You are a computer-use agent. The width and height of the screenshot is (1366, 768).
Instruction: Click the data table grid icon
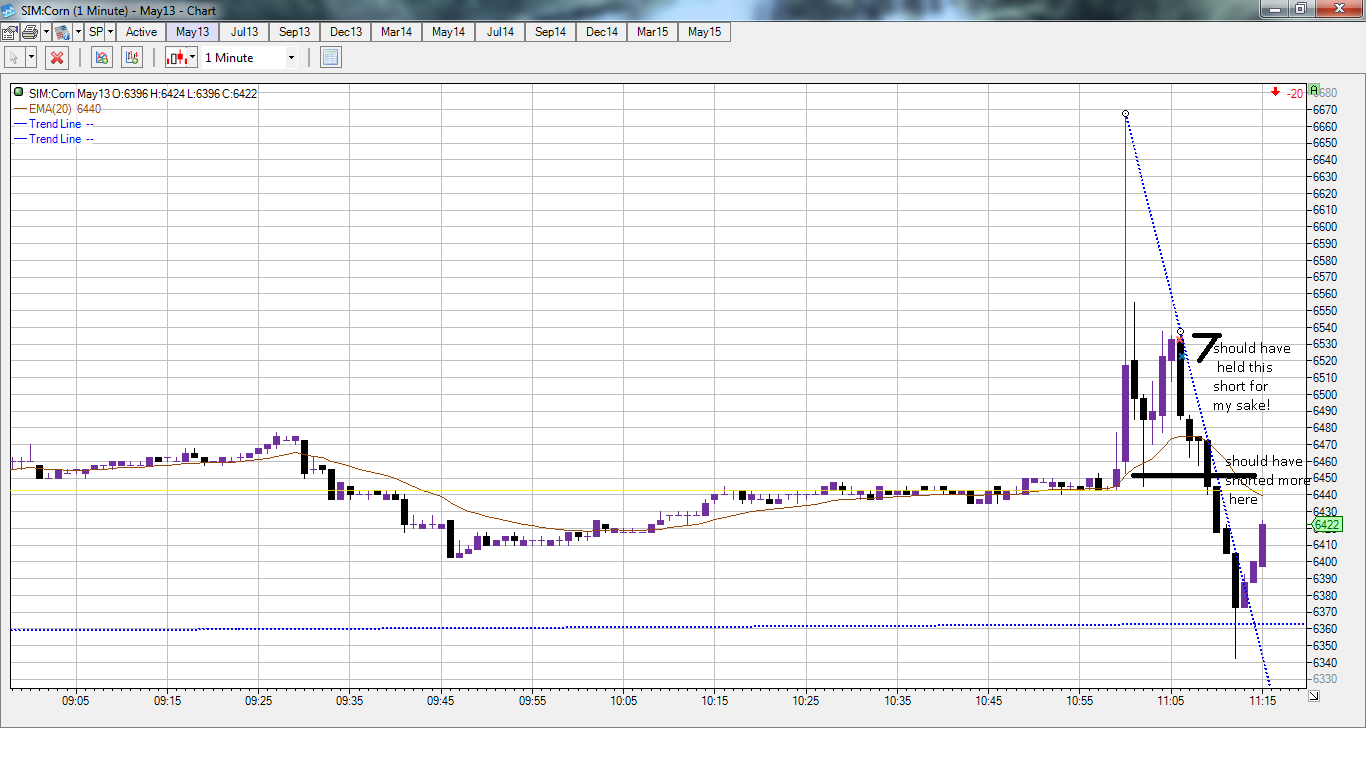pos(331,58)
